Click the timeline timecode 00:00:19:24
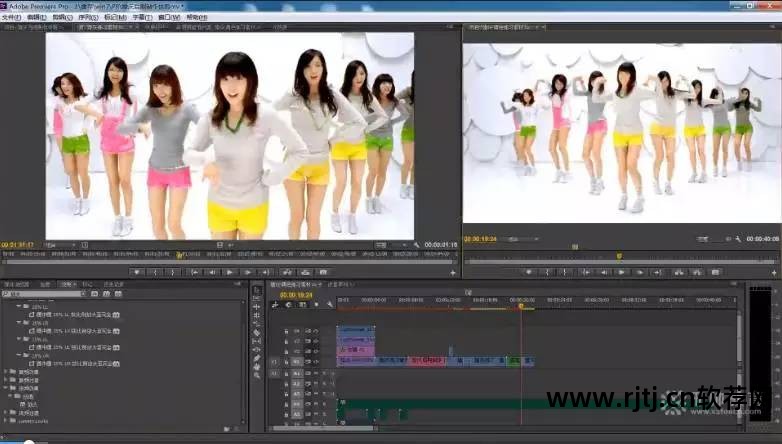The image size is (782, 444). coord(296,295)
